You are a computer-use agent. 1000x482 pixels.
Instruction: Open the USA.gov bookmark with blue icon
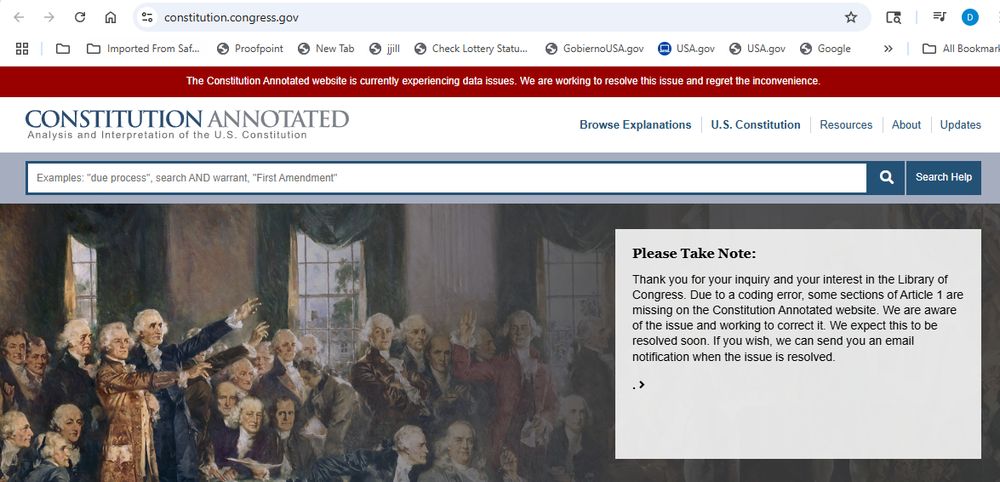[x=686, y=48]
